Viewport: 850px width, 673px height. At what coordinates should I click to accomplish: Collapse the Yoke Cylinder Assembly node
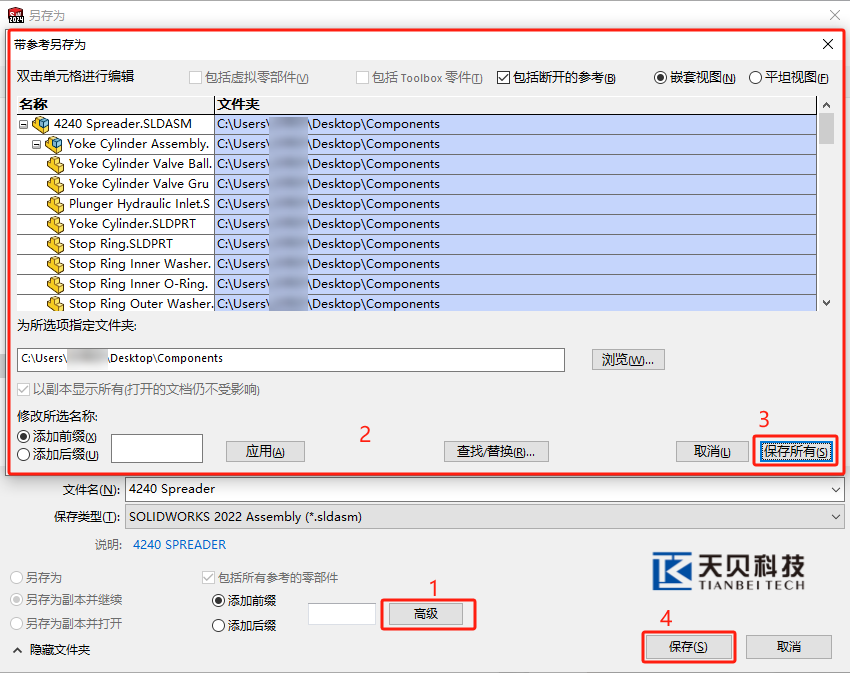pyautogui.click(x=37, y=144)
